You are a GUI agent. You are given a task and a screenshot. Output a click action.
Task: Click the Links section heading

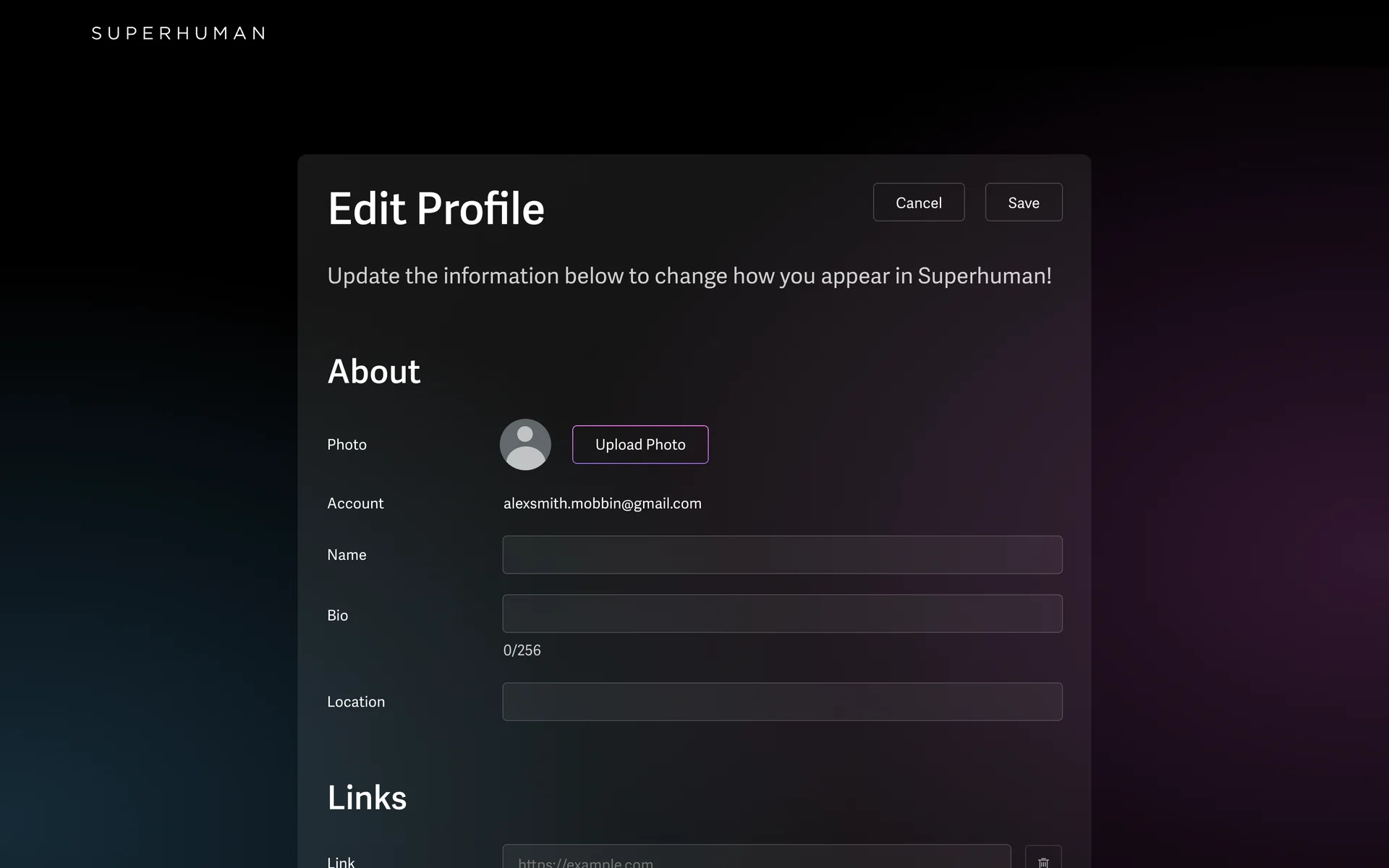click(x=367, y=798)
